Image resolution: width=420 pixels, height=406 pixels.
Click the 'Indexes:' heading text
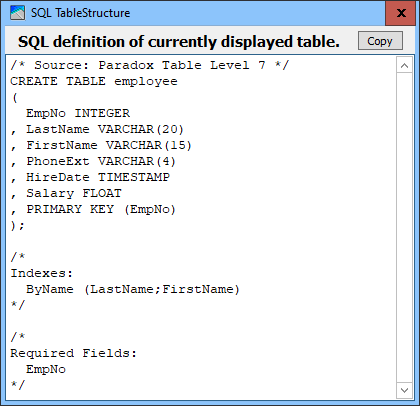tap(42, 273)
